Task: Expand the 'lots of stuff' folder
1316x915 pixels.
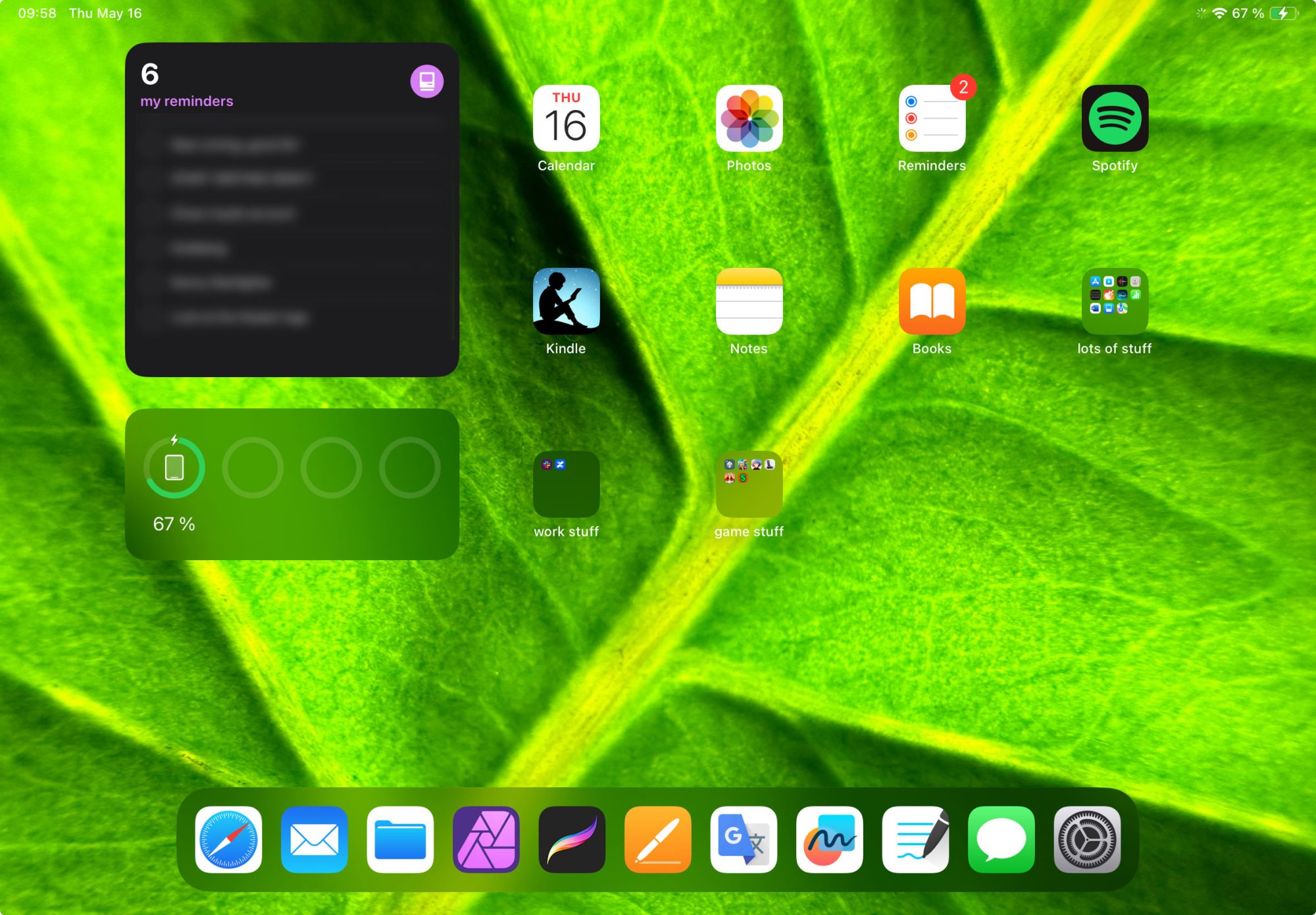Action: [x=1115, y=301]
